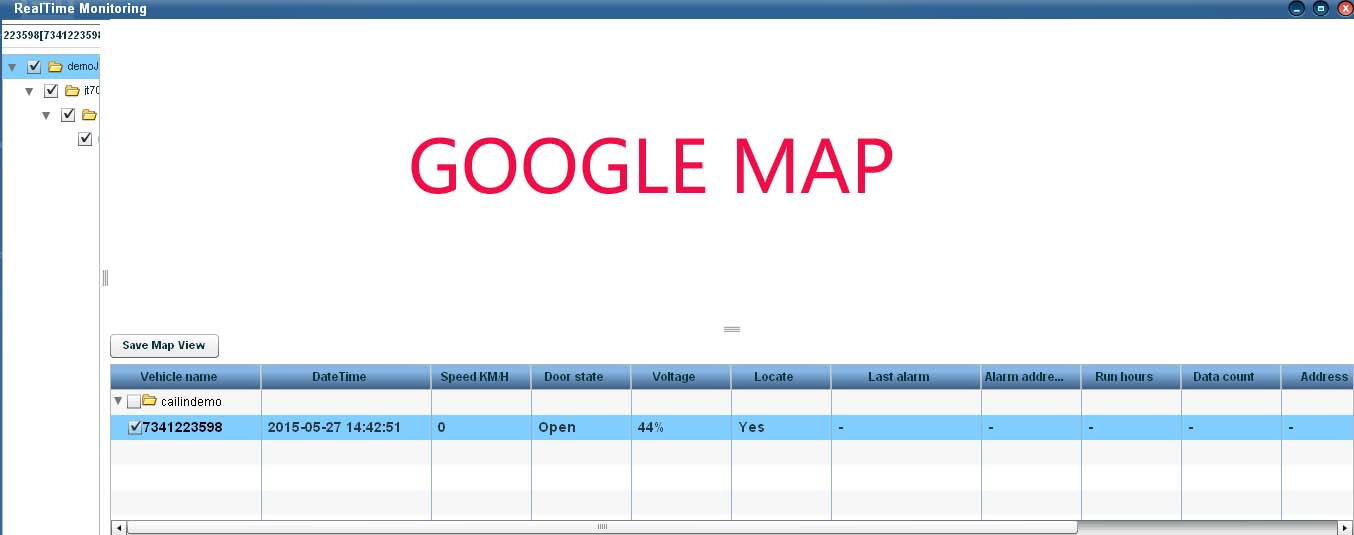The height and width of the screenshot is (535, 1354).
Task: Sort by Vehicle name column header
Action: pos(186,377)
